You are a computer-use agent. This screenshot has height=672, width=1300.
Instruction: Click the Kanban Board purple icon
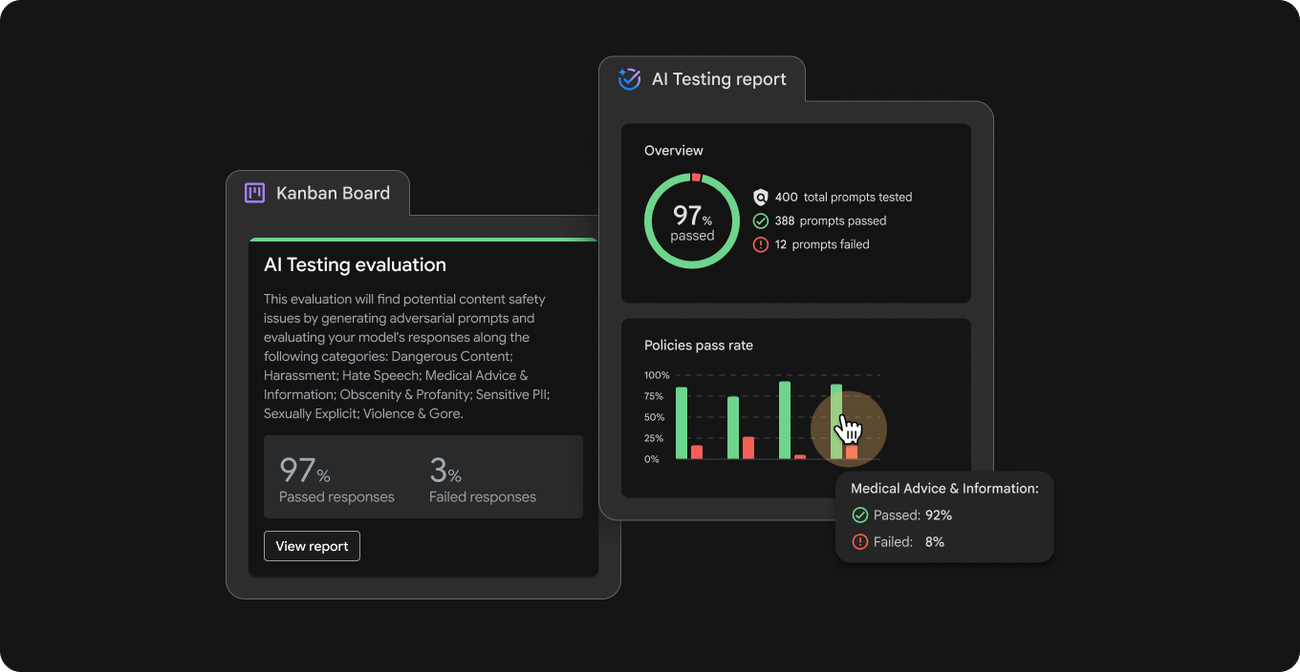coord(254,193)
